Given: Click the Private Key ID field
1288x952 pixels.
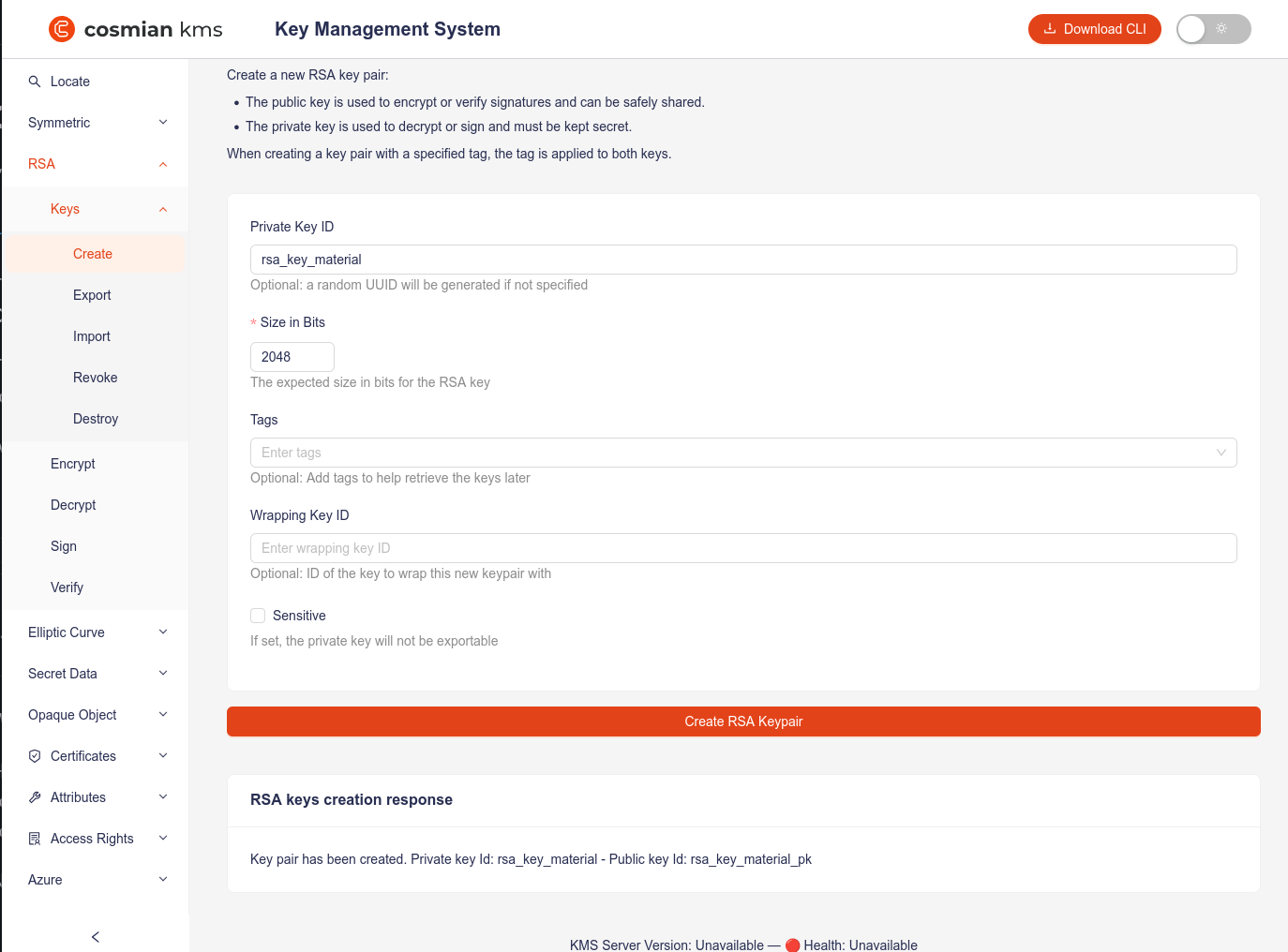Looking at the screenshot, I should [742, 260].
